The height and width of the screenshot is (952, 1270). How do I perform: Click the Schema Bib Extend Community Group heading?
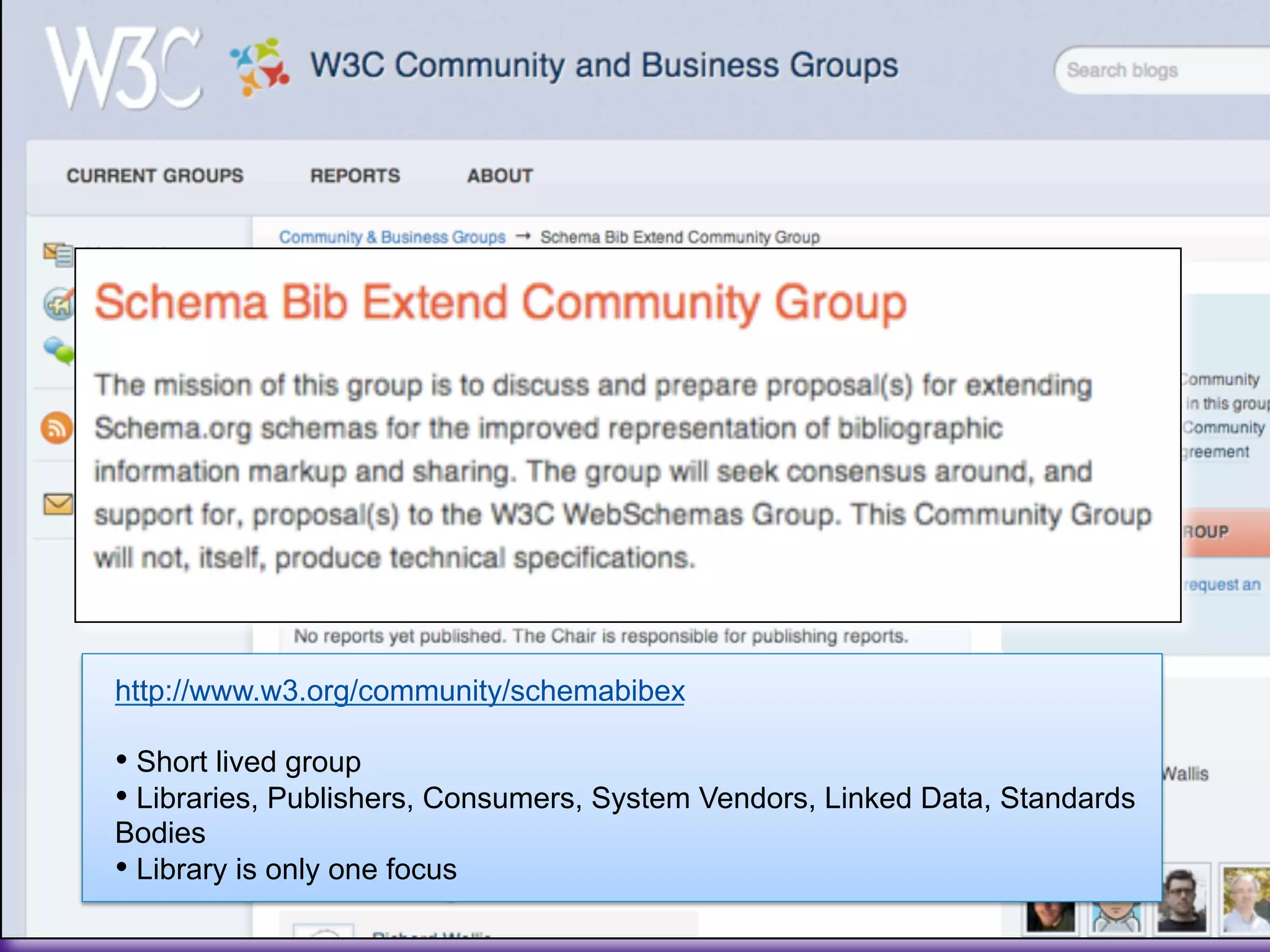coord(500,302)
